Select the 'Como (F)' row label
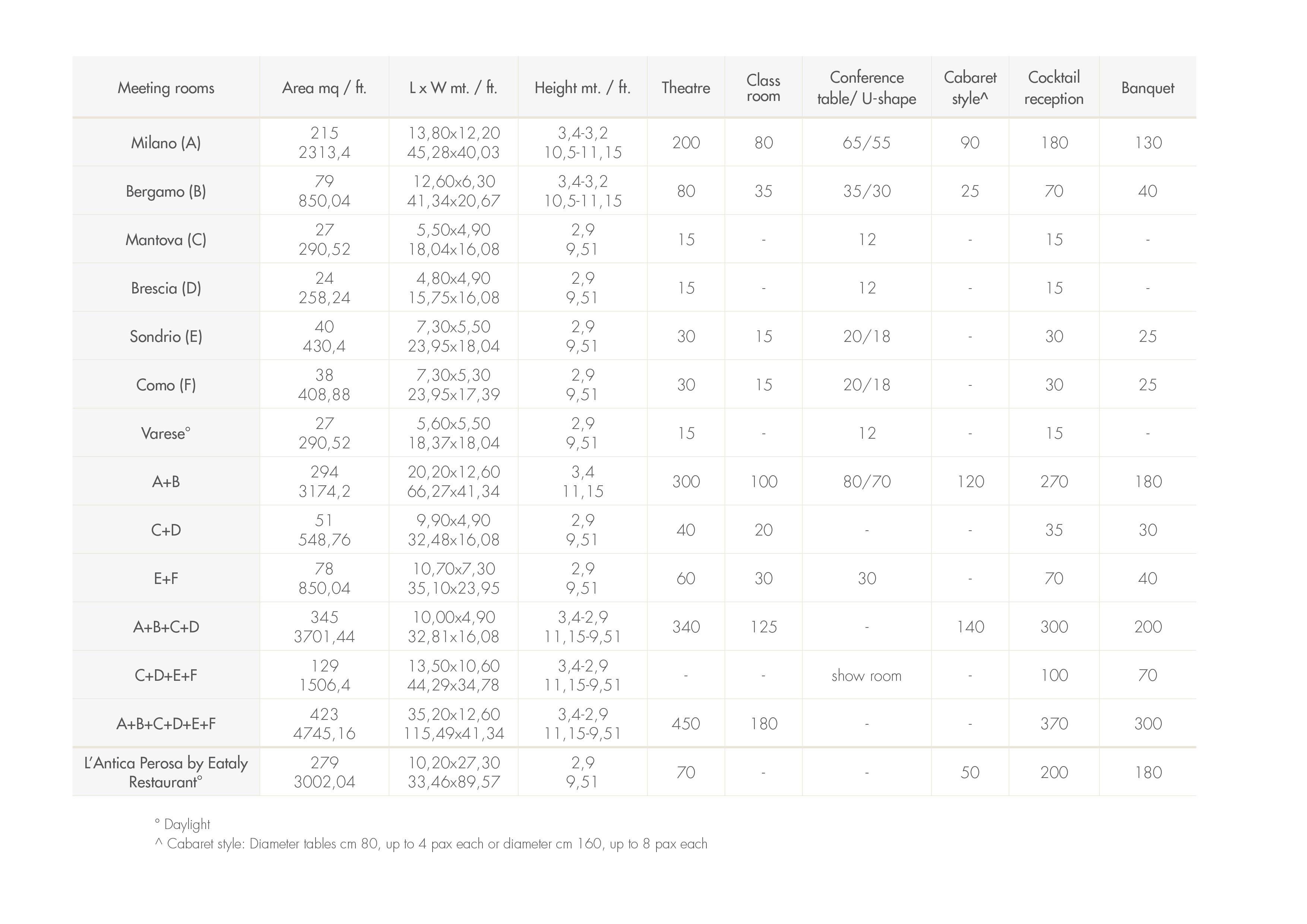This screenshot has height=924, width=1307. 166,385
